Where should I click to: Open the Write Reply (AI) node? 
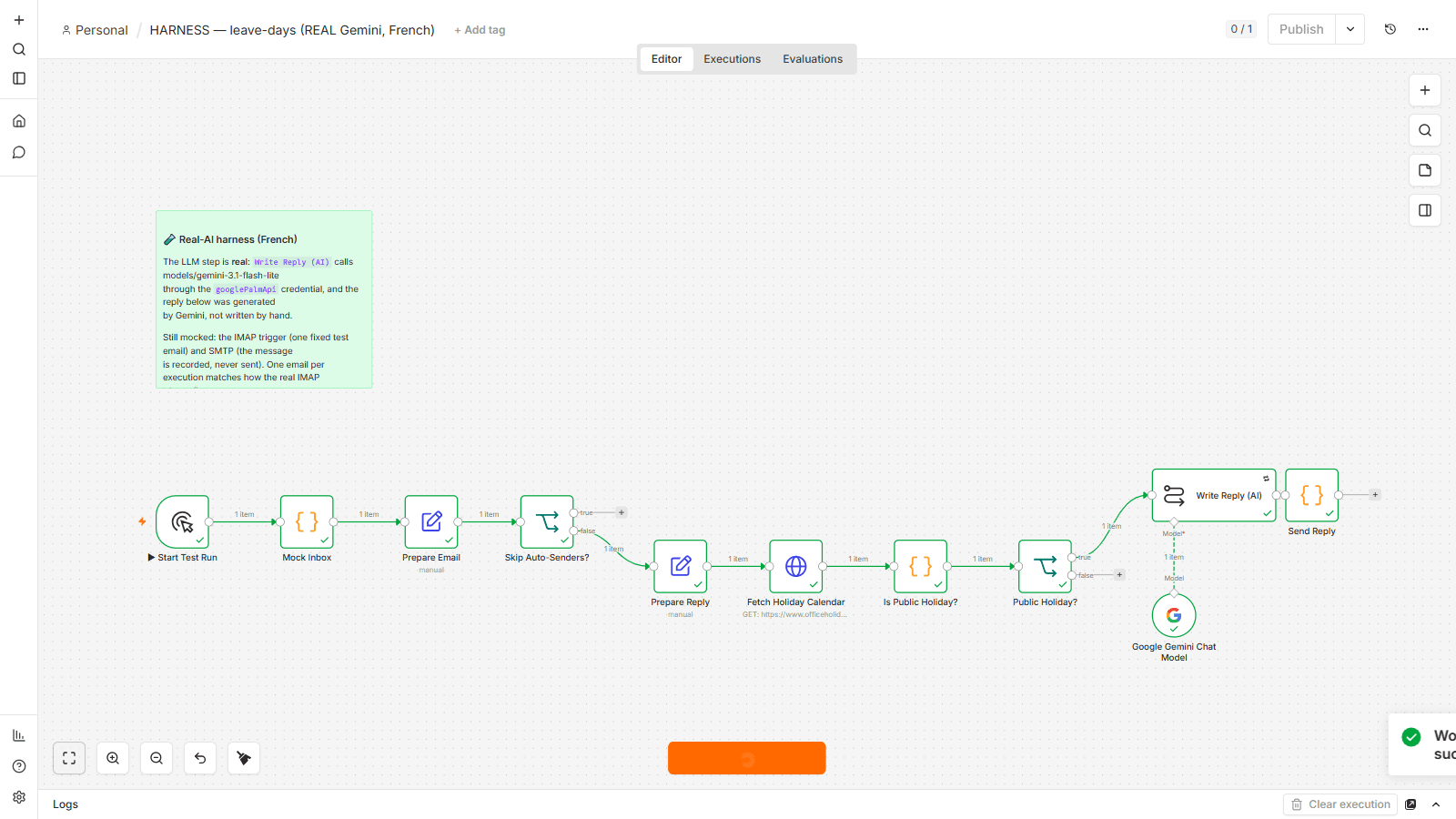pyautogui.click(x=1214, y=495)
